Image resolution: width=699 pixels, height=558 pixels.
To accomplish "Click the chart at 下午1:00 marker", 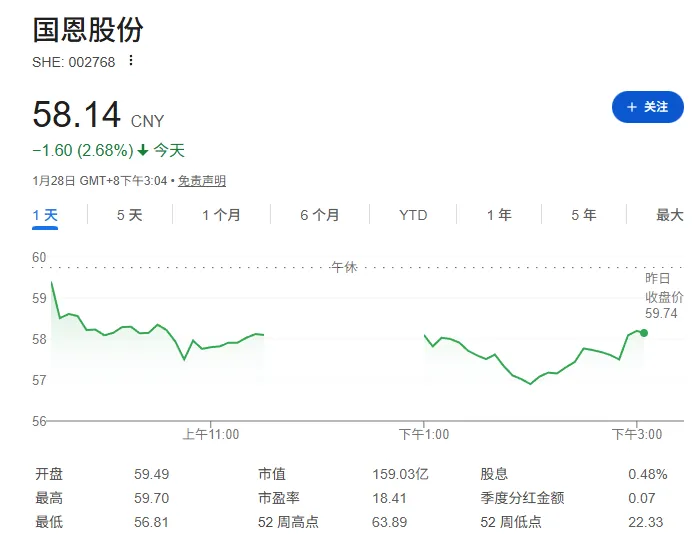I will point(425,336).
